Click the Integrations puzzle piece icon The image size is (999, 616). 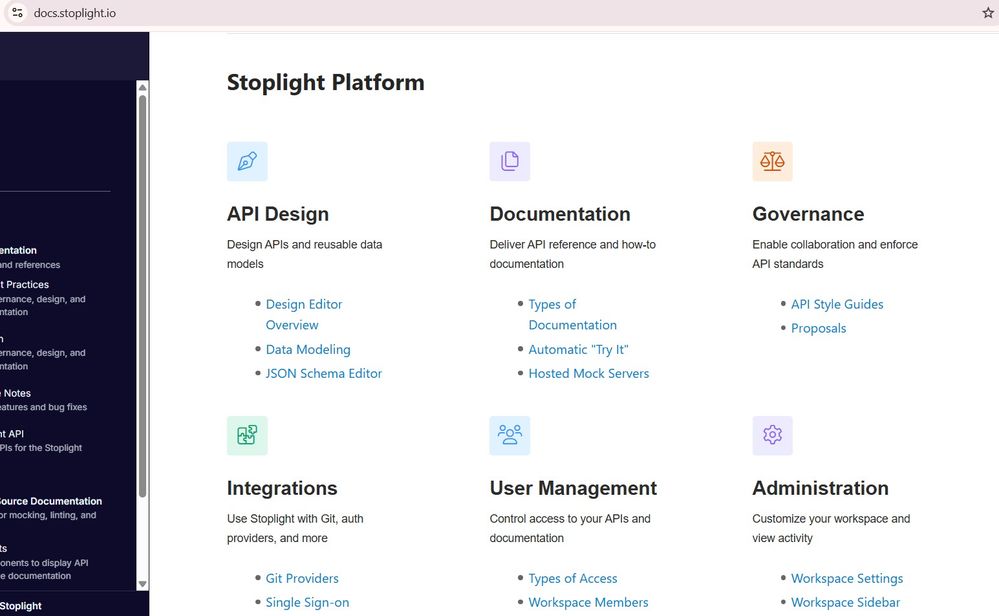coord(247,435)
